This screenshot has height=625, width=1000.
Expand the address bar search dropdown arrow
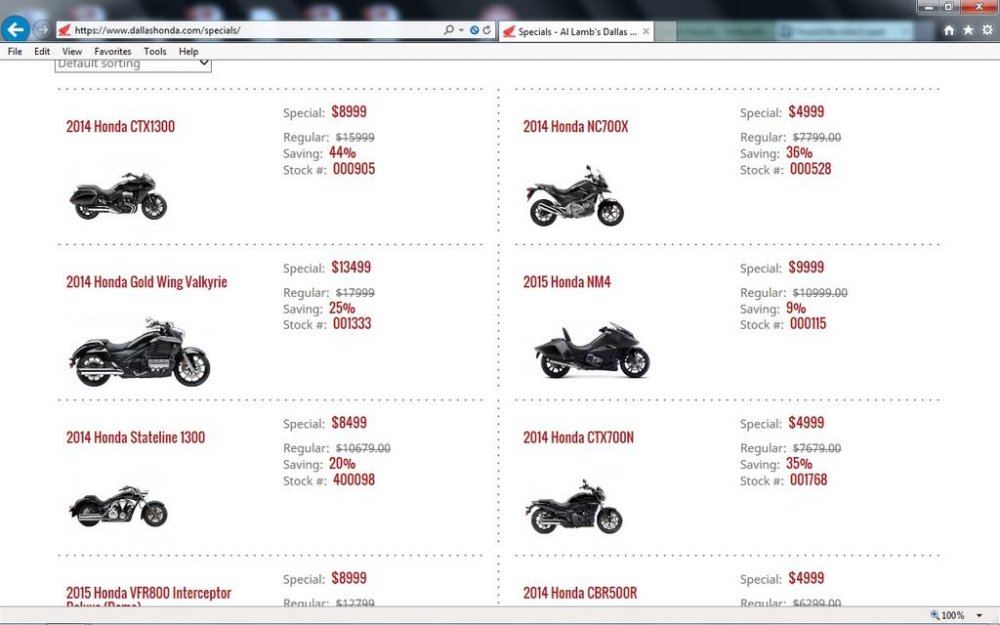[461, 30]
